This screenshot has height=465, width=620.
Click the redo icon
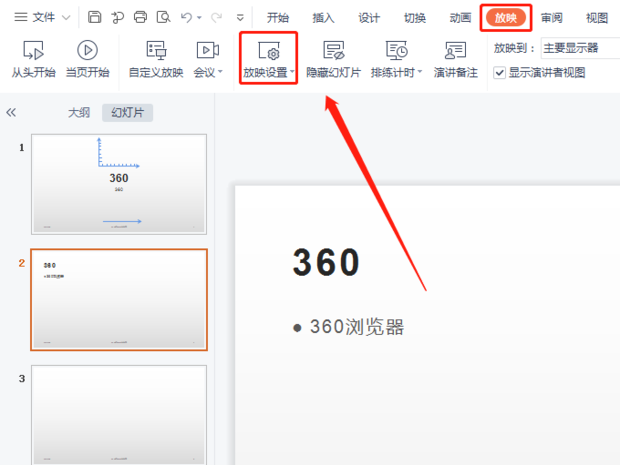click(216, 17)
